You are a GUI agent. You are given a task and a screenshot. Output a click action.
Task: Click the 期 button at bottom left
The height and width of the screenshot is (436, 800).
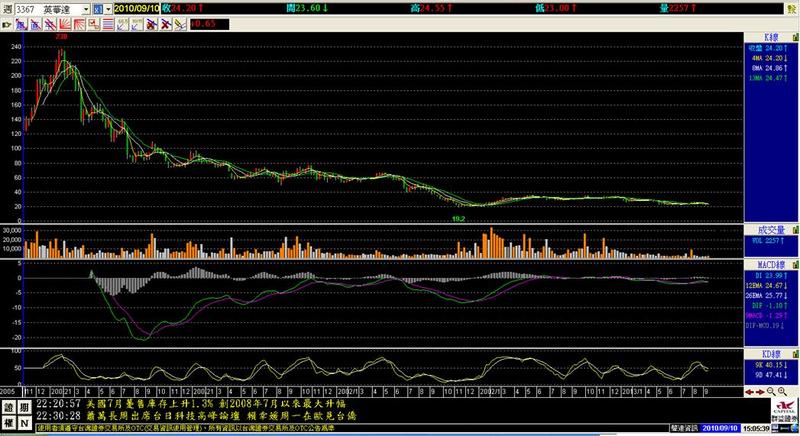(x=23, y=407)
